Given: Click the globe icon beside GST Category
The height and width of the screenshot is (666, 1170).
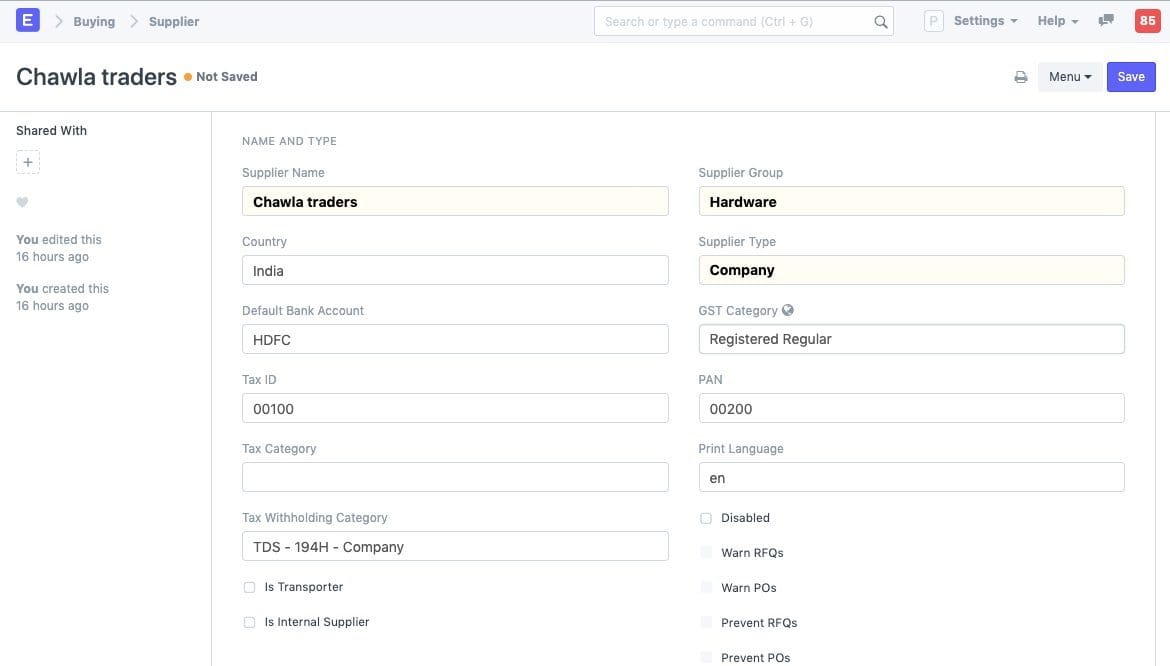Looking at the screenshot, I should click(788, 310).
